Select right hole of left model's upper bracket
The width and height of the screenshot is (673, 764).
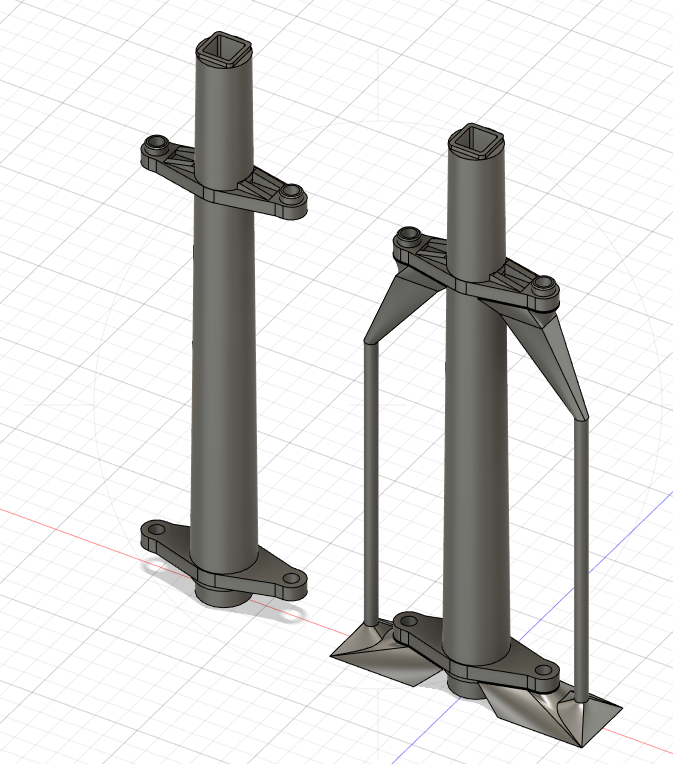click(x=290, y=191)
